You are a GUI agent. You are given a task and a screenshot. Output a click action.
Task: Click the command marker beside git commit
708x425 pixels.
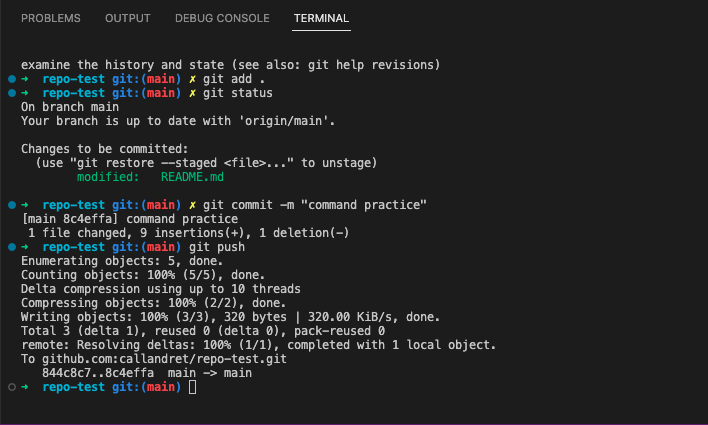click(11, 204)
